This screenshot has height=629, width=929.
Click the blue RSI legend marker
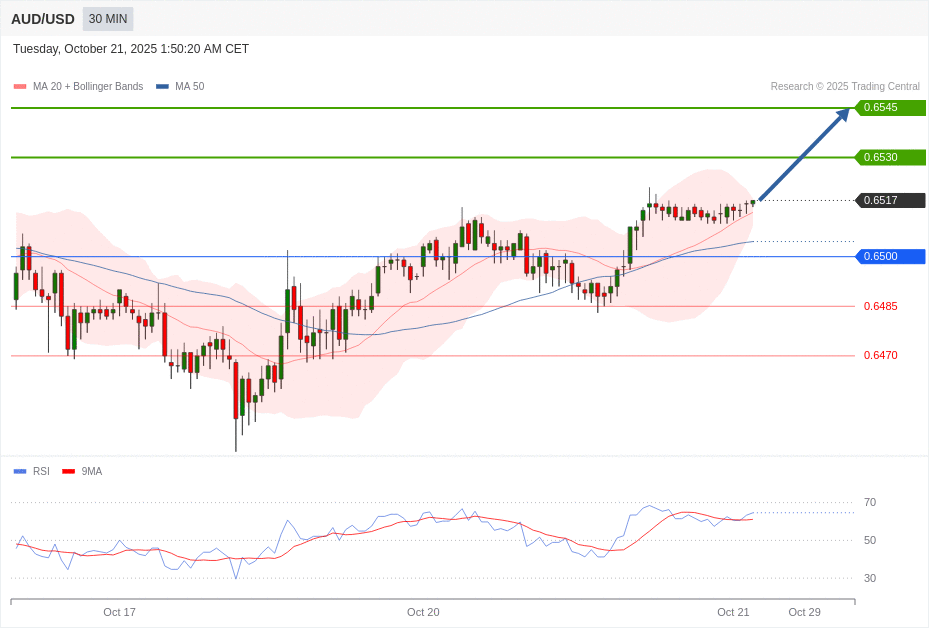tap(20, 471)
